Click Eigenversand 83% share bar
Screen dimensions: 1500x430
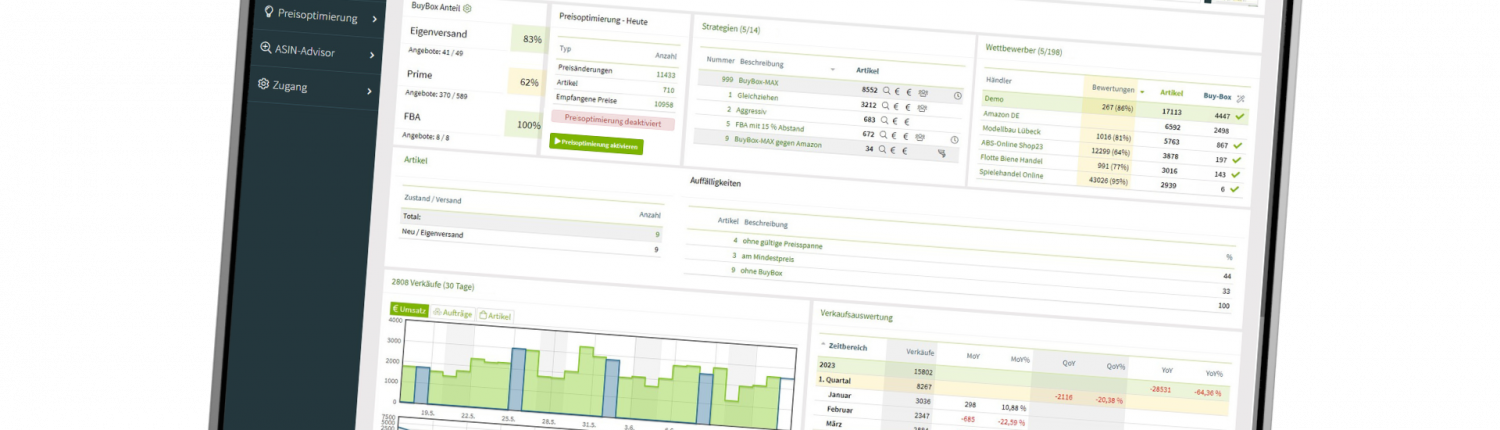click(529, 39)
